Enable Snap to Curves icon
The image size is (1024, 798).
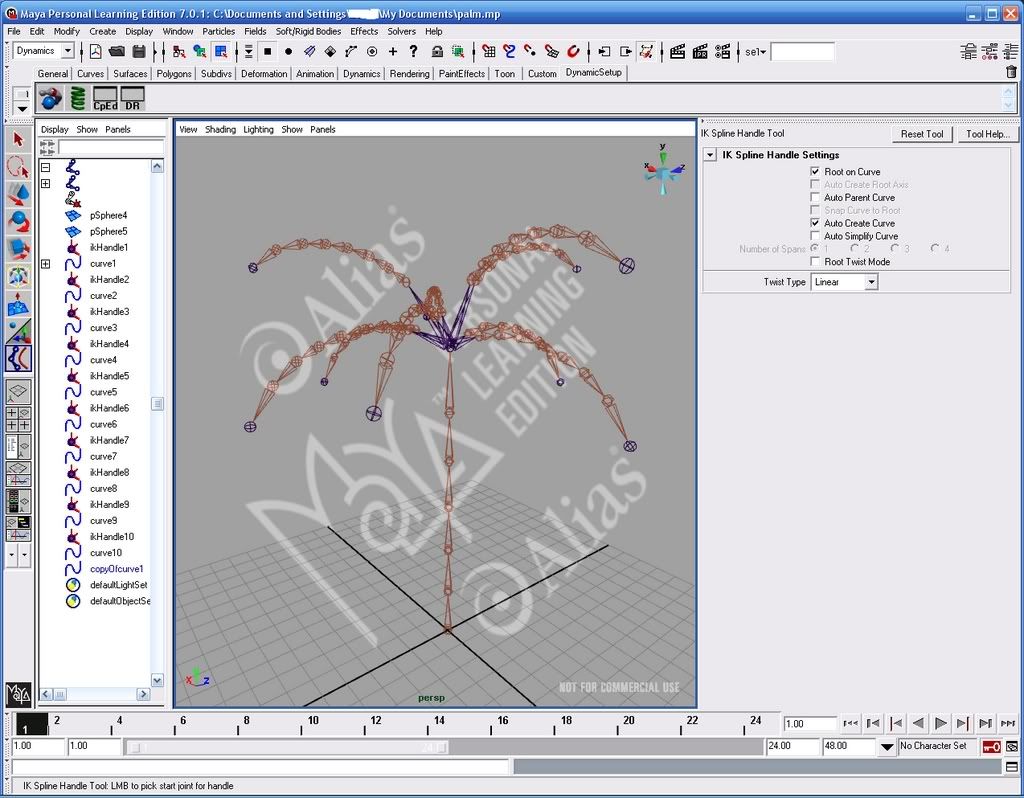coord(510,52)
